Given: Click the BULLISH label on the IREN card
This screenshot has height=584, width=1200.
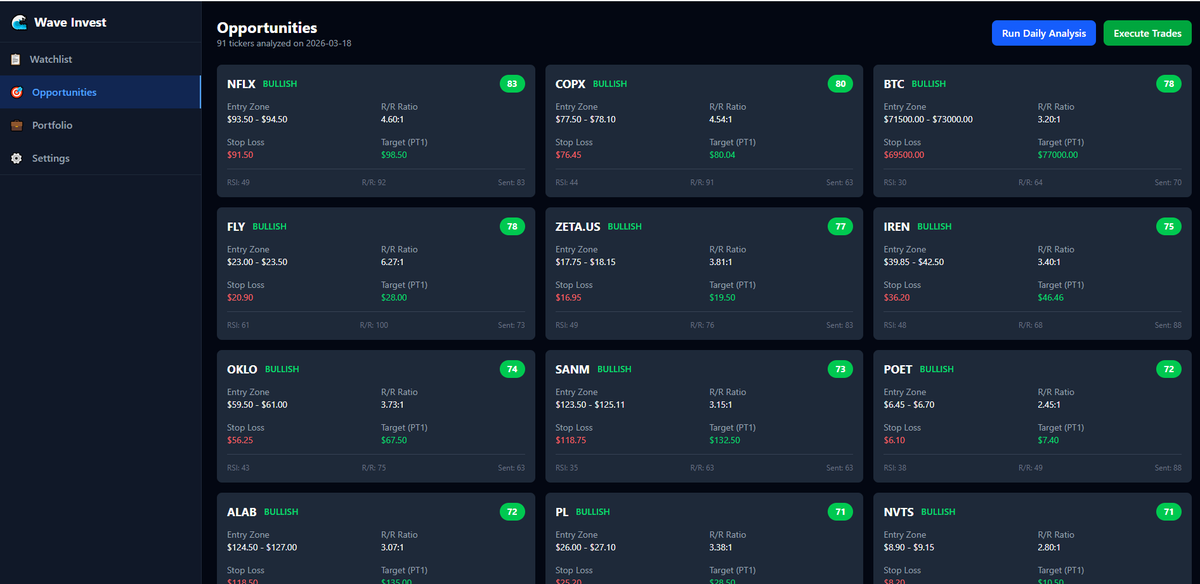Looking at the screenshot, I should tap(934, 227).
